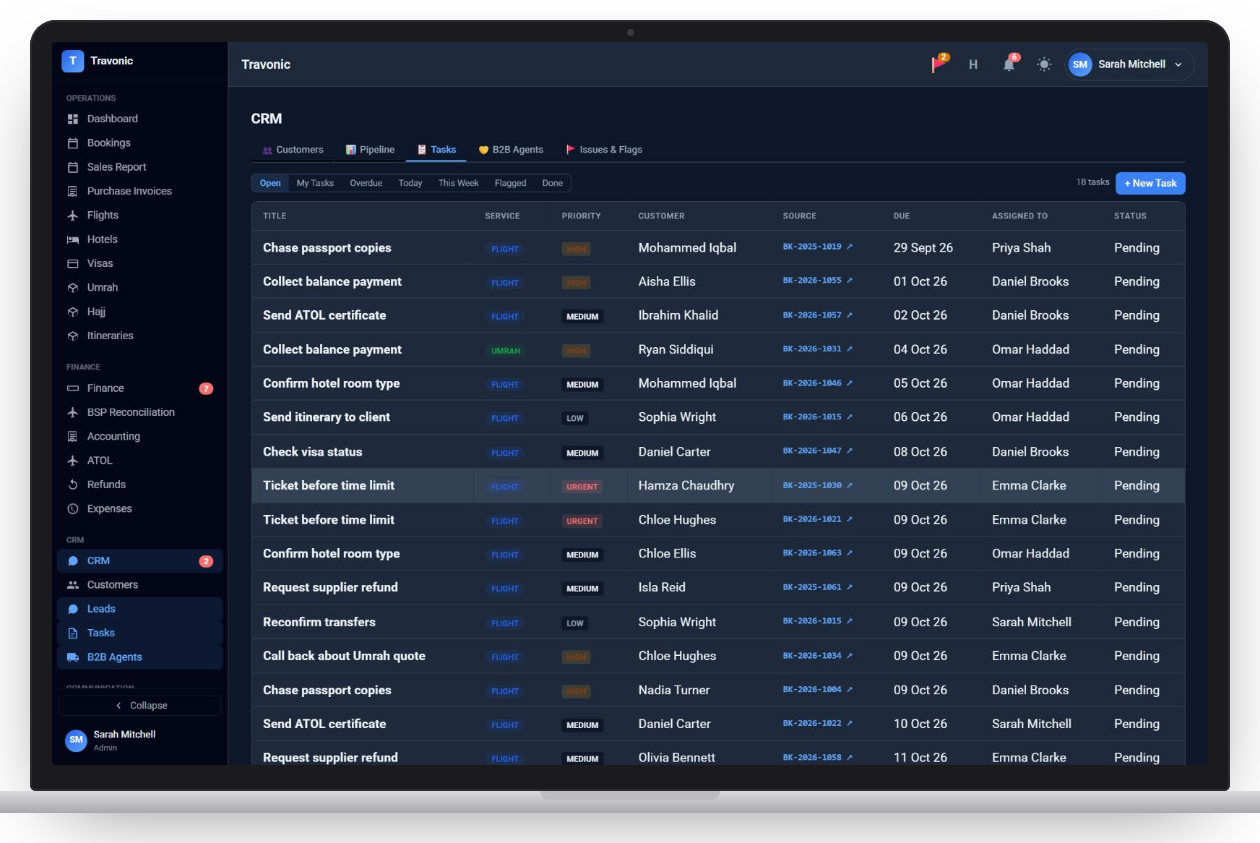Open Purchase Invoices icon in sidebar

[x=73, y=191]
